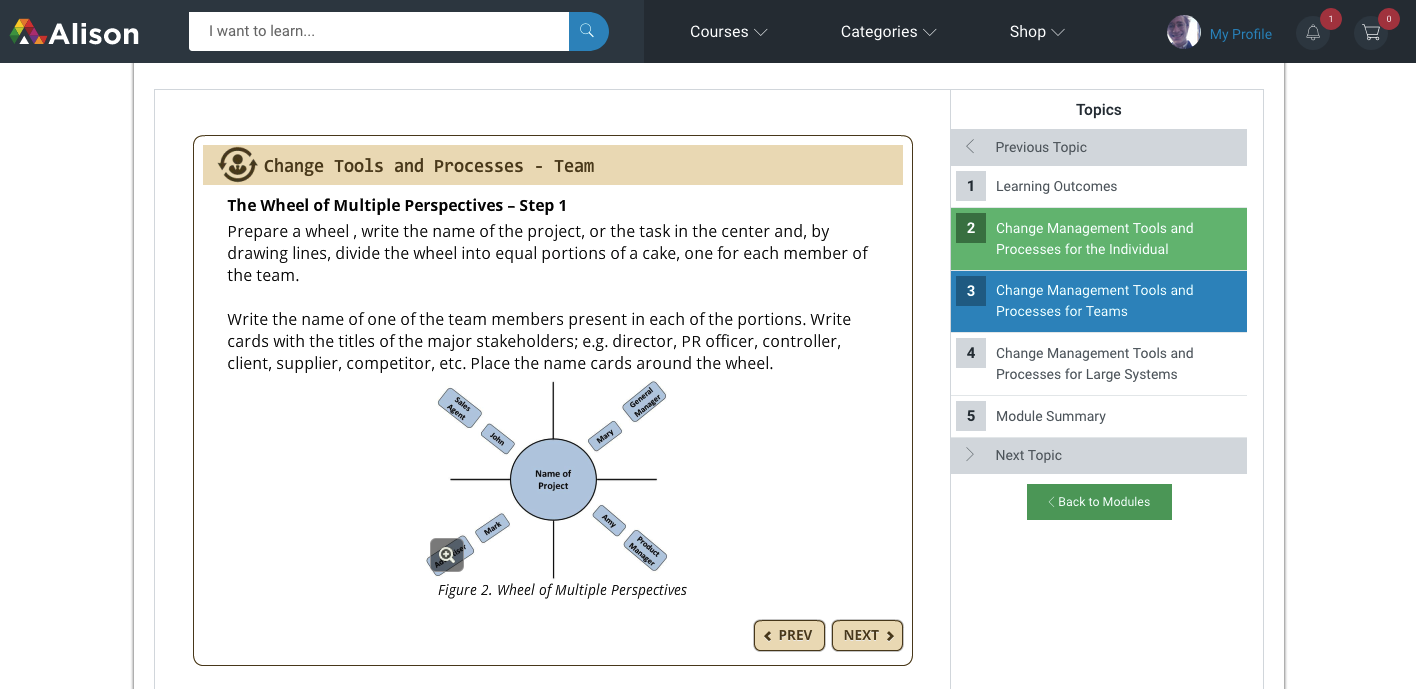The width and height of the screenshot is (1416, 689).
Task: Open the notifications bell
Action: [1313, 33]
